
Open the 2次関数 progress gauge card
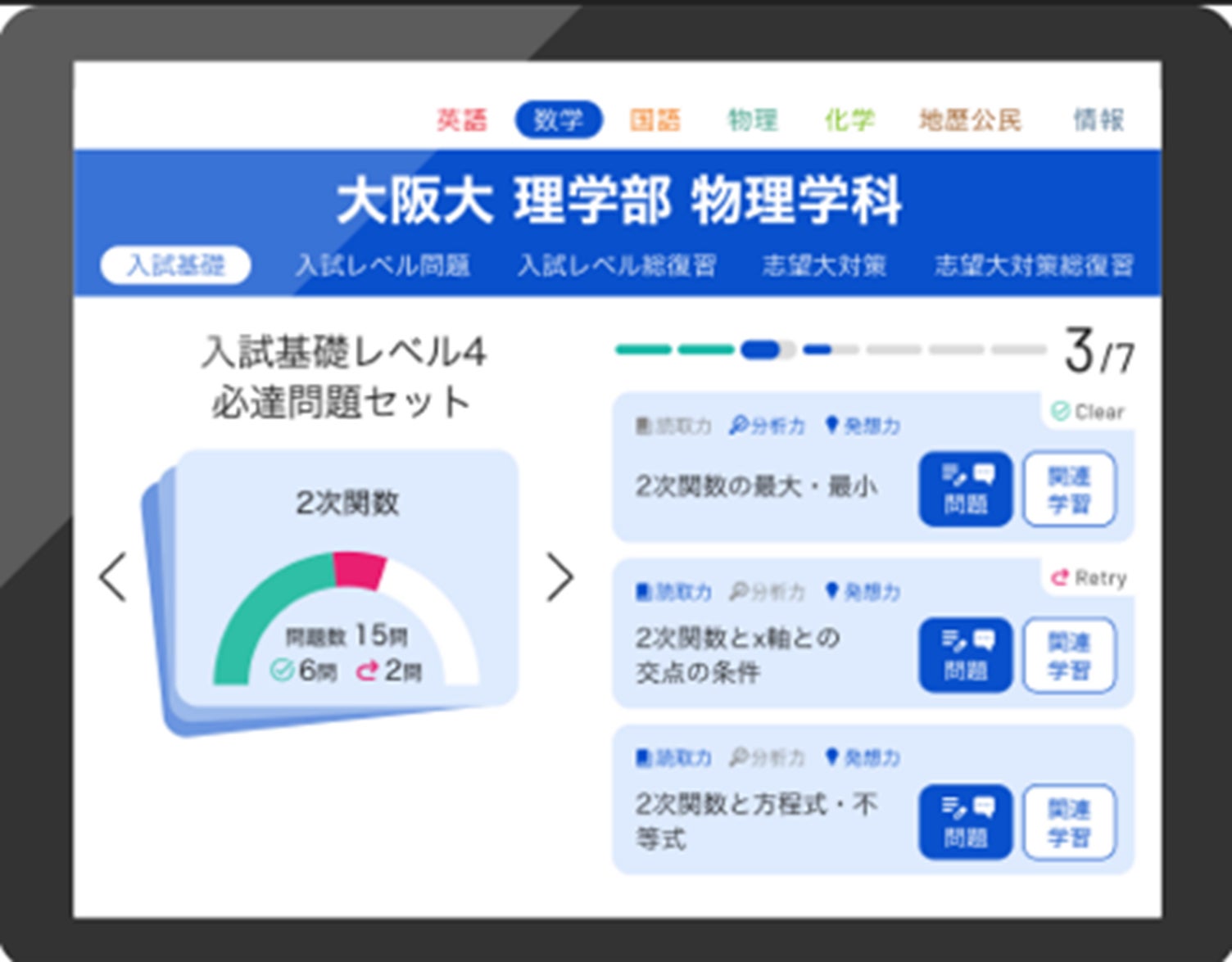tap(347, 578)
